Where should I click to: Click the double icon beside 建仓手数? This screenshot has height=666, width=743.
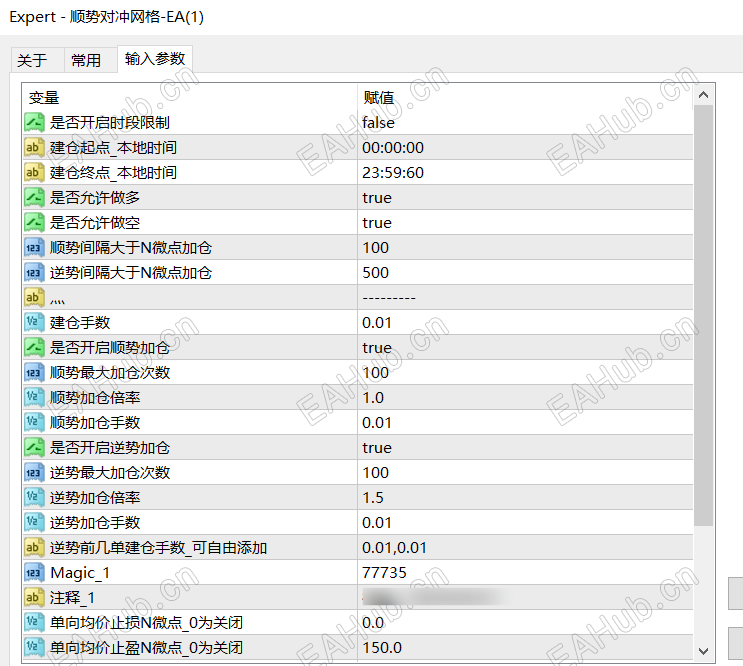[x=34, y=323]
